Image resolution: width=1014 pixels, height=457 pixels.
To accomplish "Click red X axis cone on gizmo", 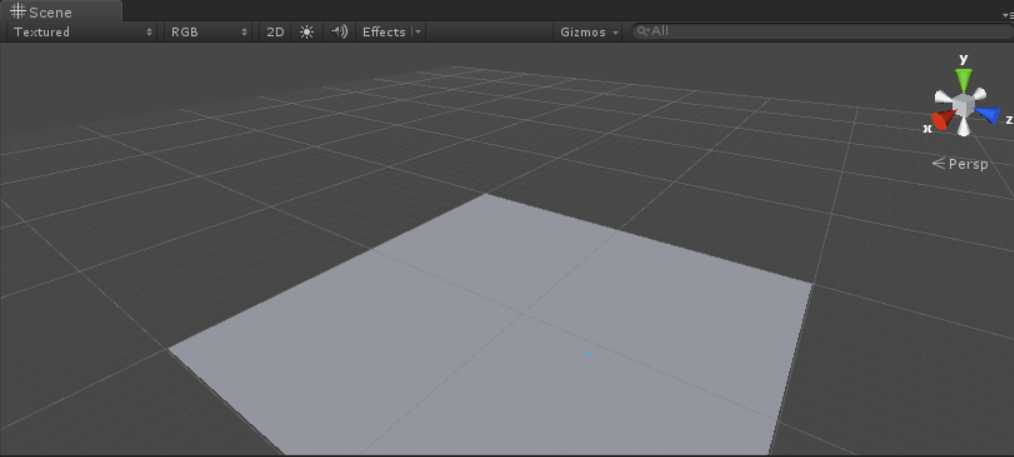I will 943,119.
